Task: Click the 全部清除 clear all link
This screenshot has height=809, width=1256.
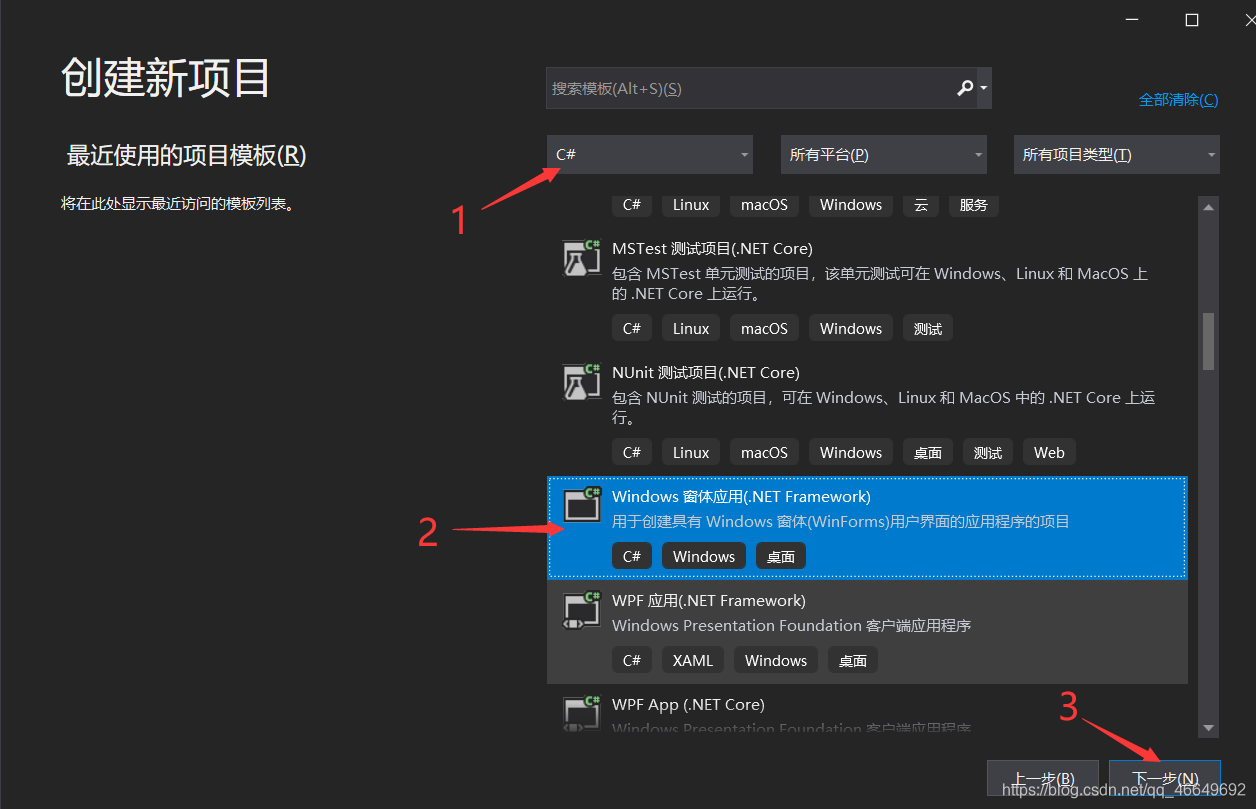Action: (1178, 99)
